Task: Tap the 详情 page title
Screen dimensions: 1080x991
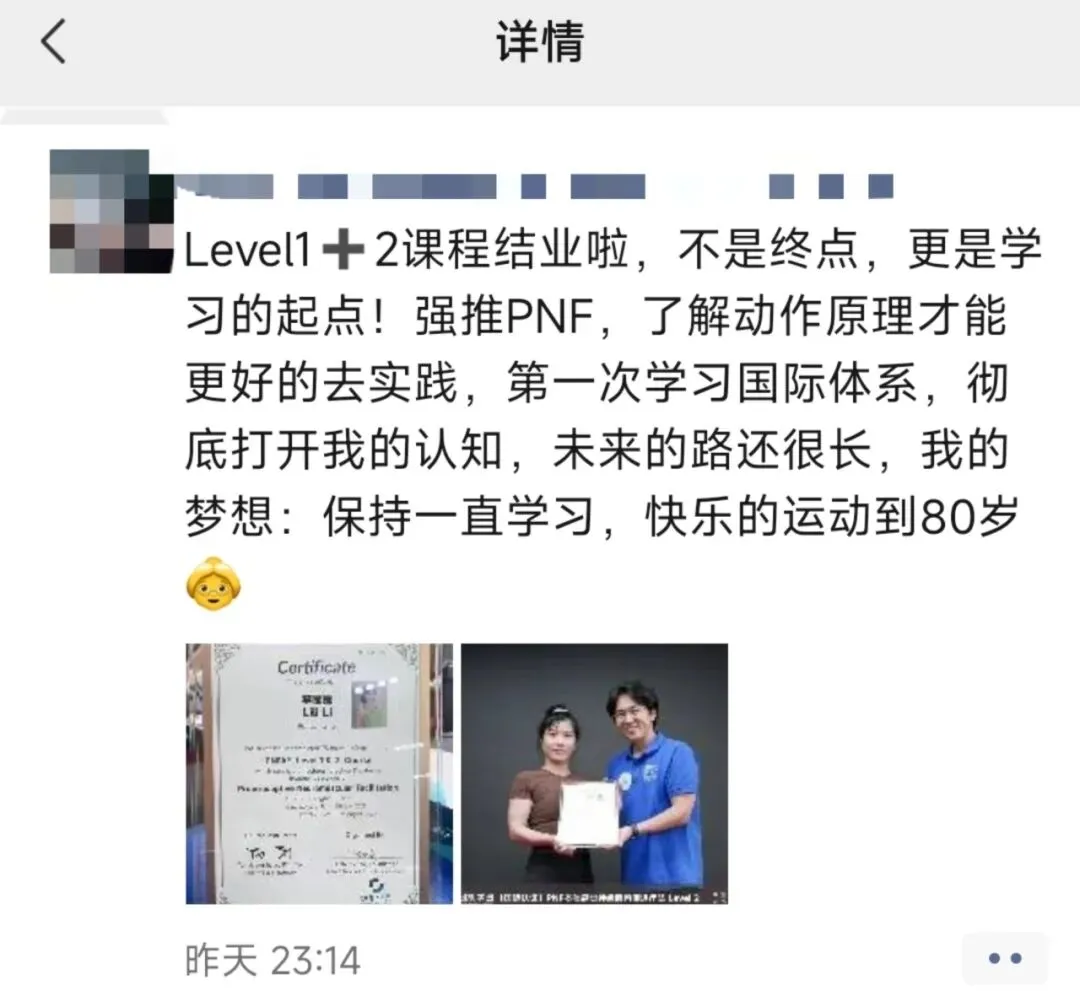Action: [540, 42]
